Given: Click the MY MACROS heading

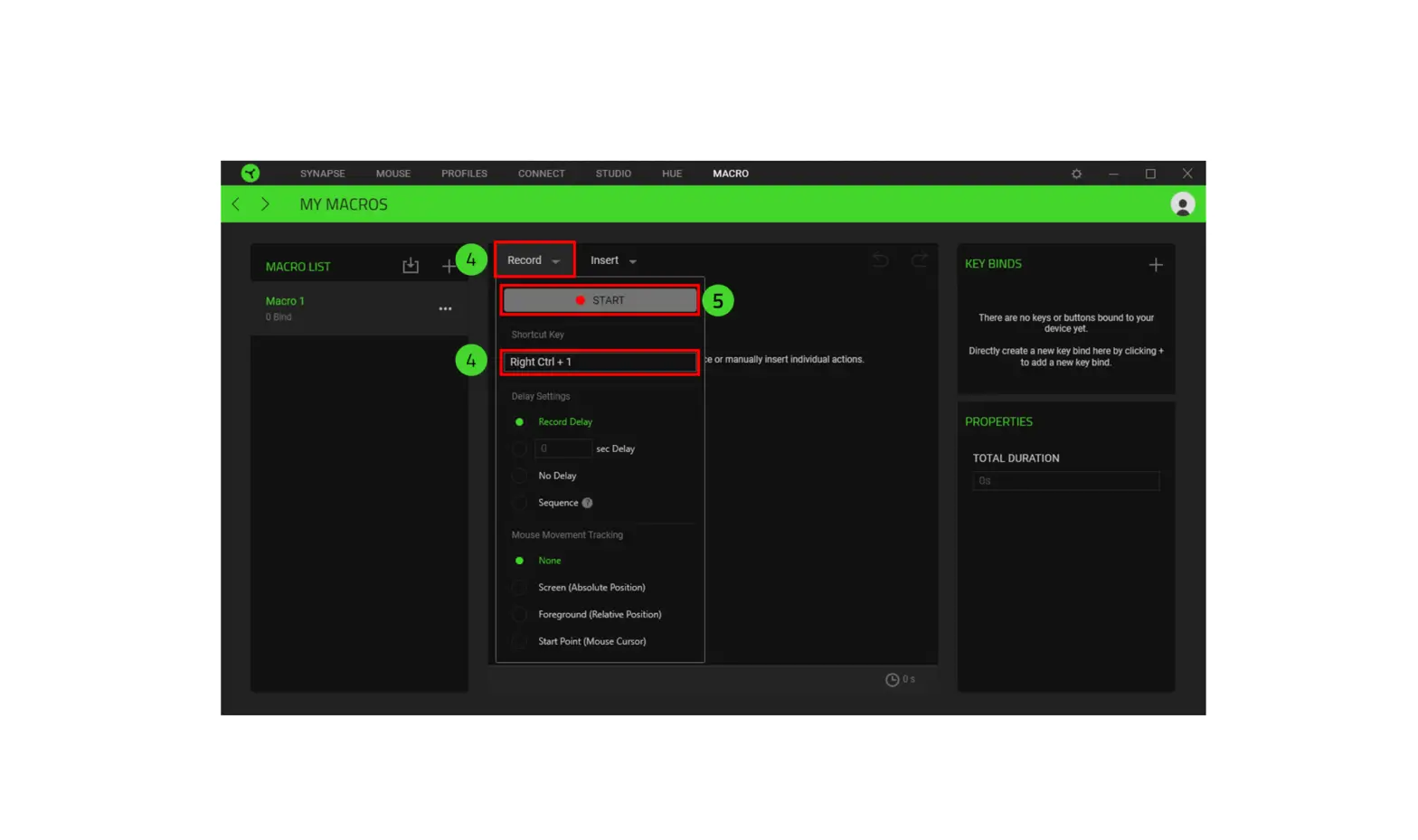Looking at the screenshot, I should pos(344,204).
